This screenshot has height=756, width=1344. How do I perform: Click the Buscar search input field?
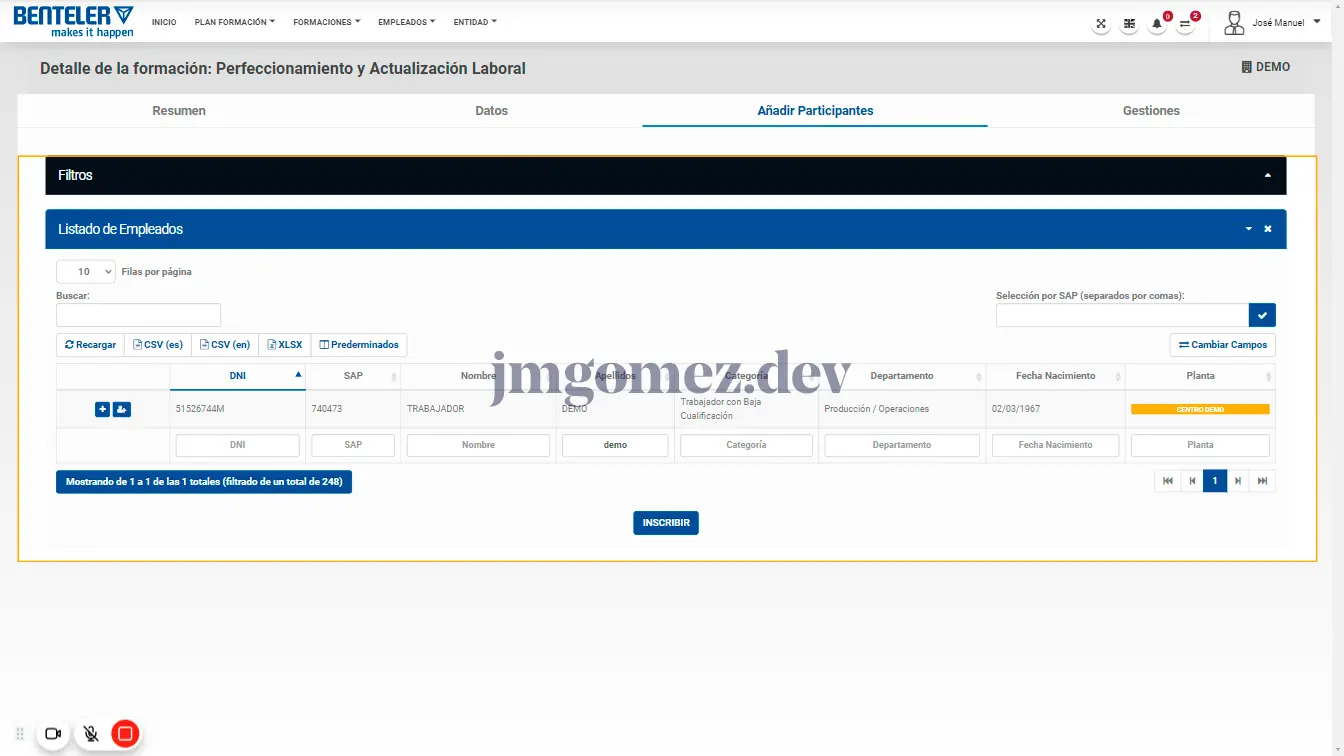click(138, 315)
